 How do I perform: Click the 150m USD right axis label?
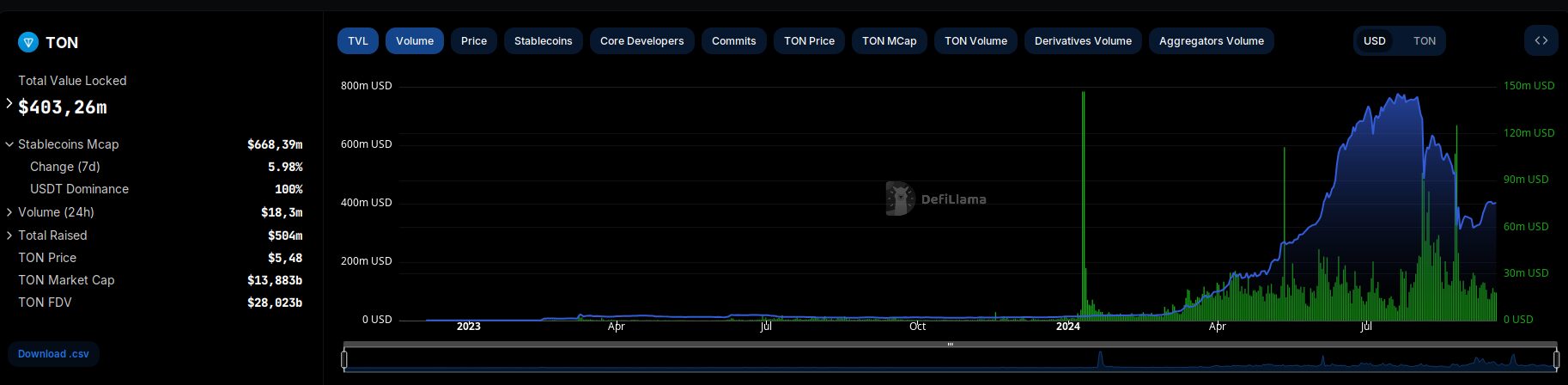1529,86
